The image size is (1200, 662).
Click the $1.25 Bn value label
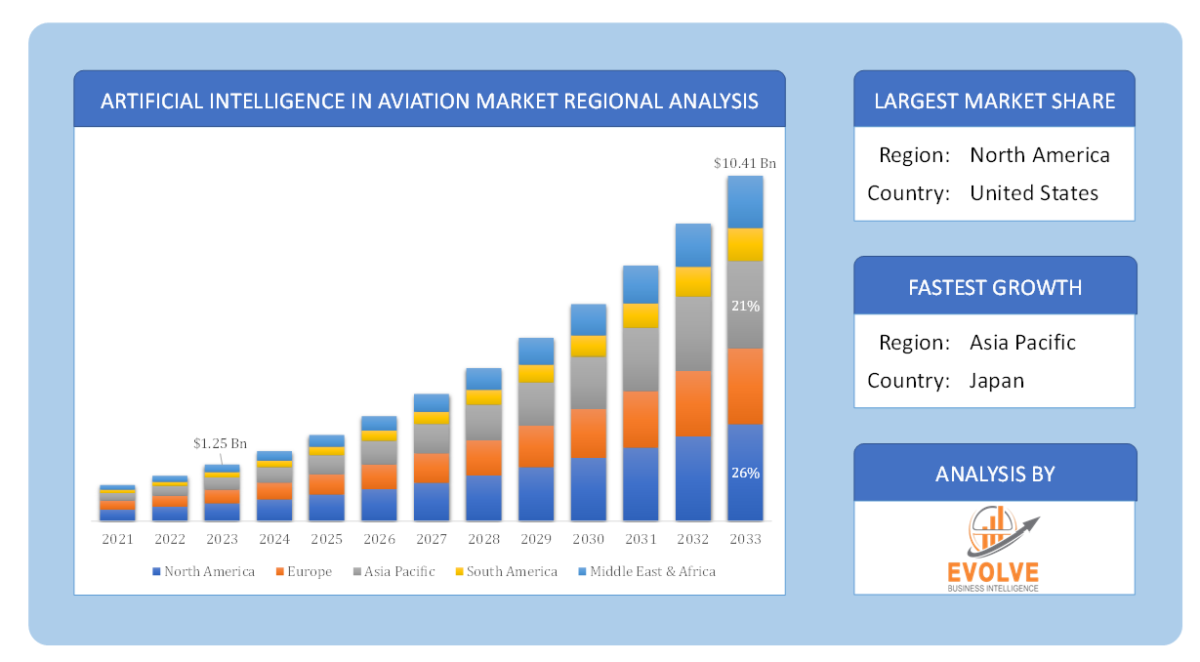click(218, 443)
